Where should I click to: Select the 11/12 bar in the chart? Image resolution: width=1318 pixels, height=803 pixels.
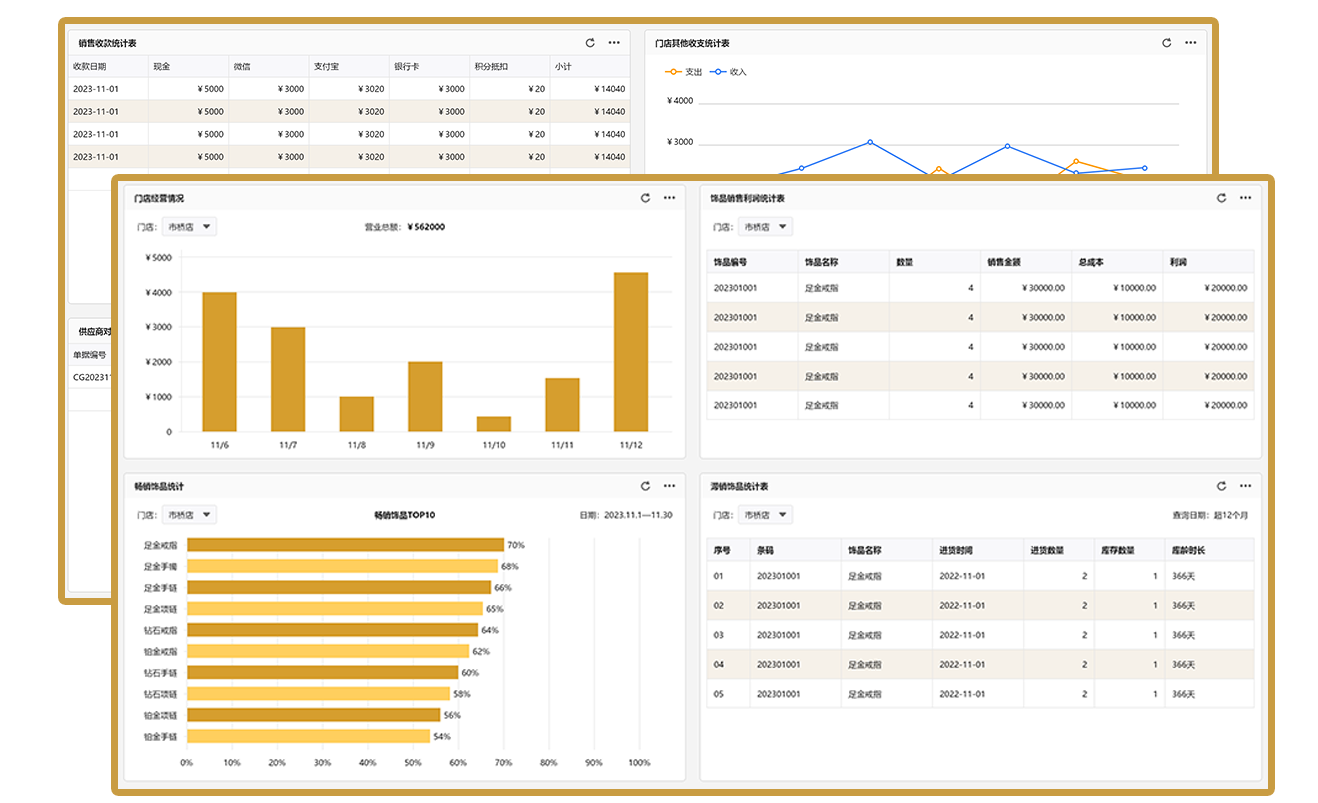point(630,352)
